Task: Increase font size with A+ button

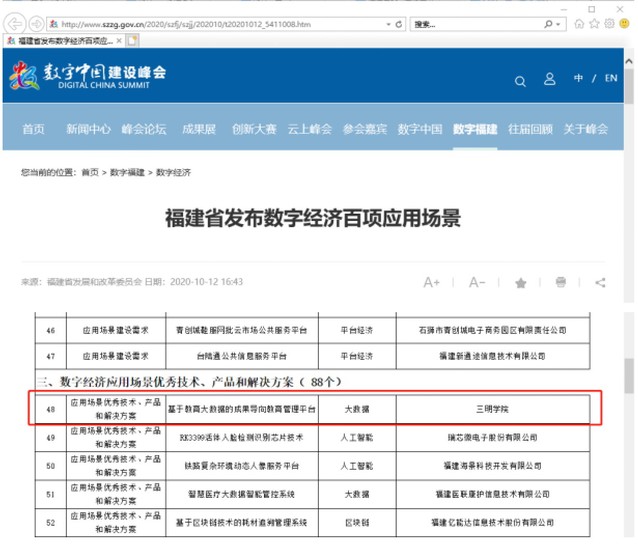Action: tap(431, 283)
